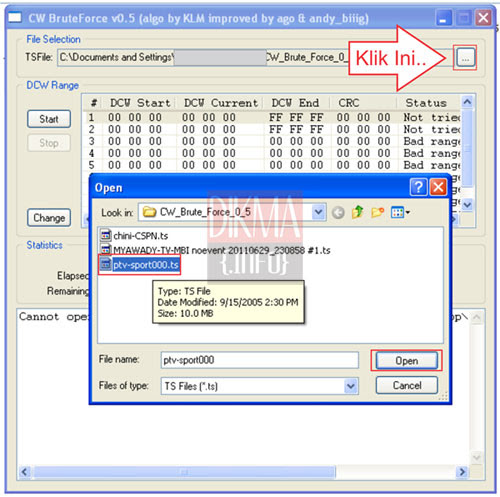This screenshot has width=500, height=497.
Task: Click the icon beside chini-CSPN.ts
Action: pyautogui.click(x=106, y=235)
